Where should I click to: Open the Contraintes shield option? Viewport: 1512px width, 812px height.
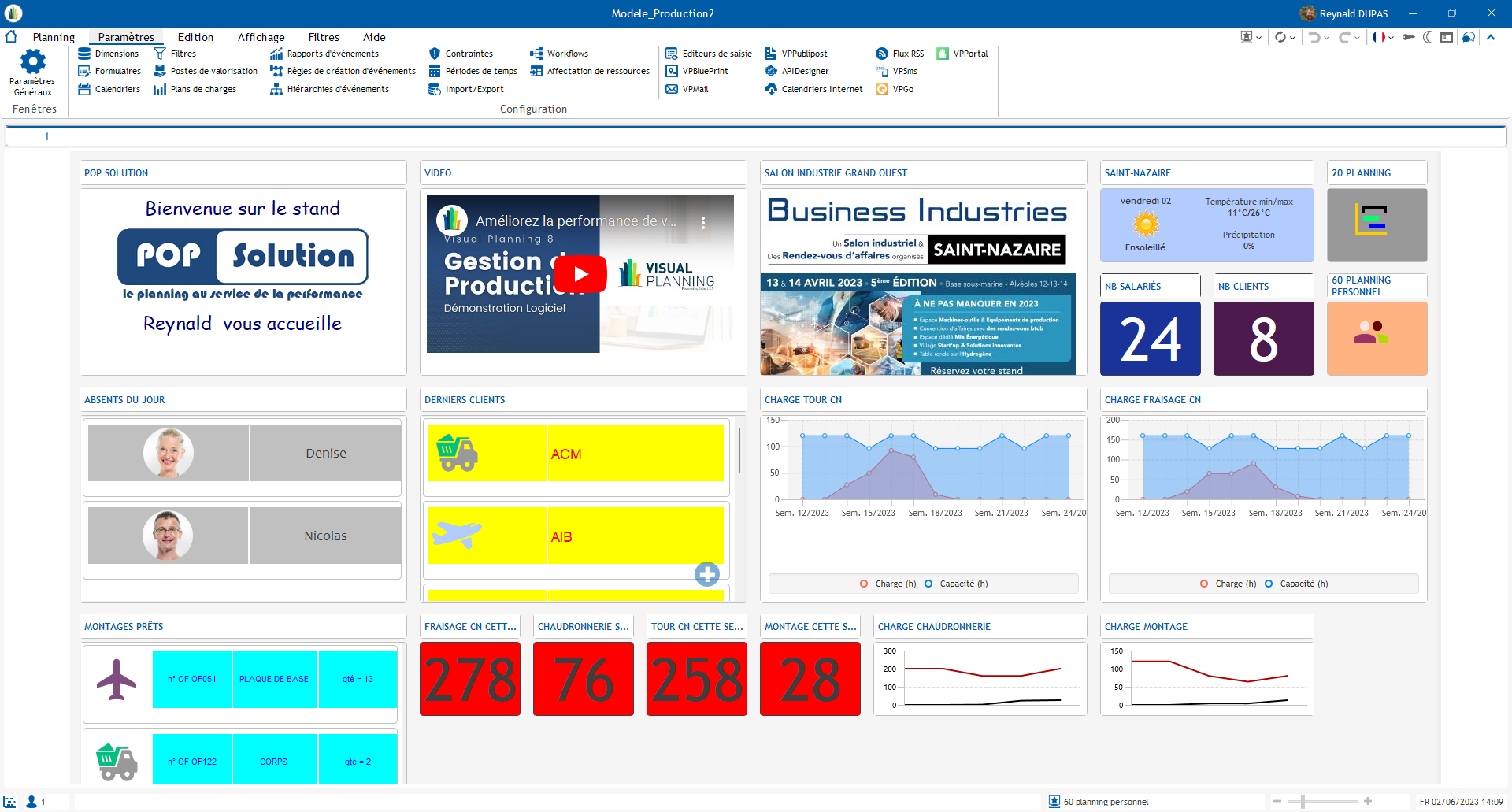coord(461,54)
